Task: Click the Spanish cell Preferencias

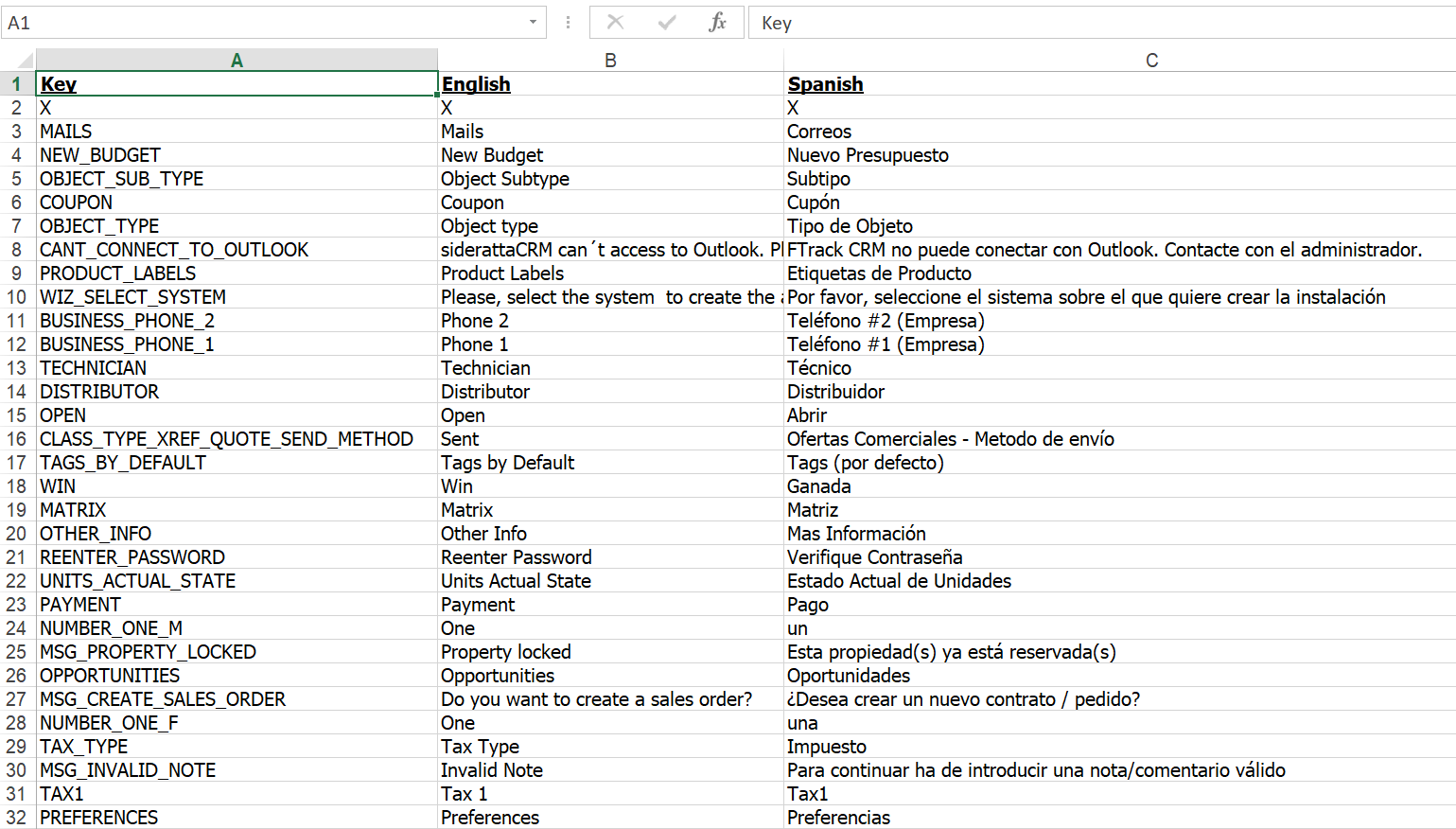Action: pyautogui.click(x=1120, y=818)
